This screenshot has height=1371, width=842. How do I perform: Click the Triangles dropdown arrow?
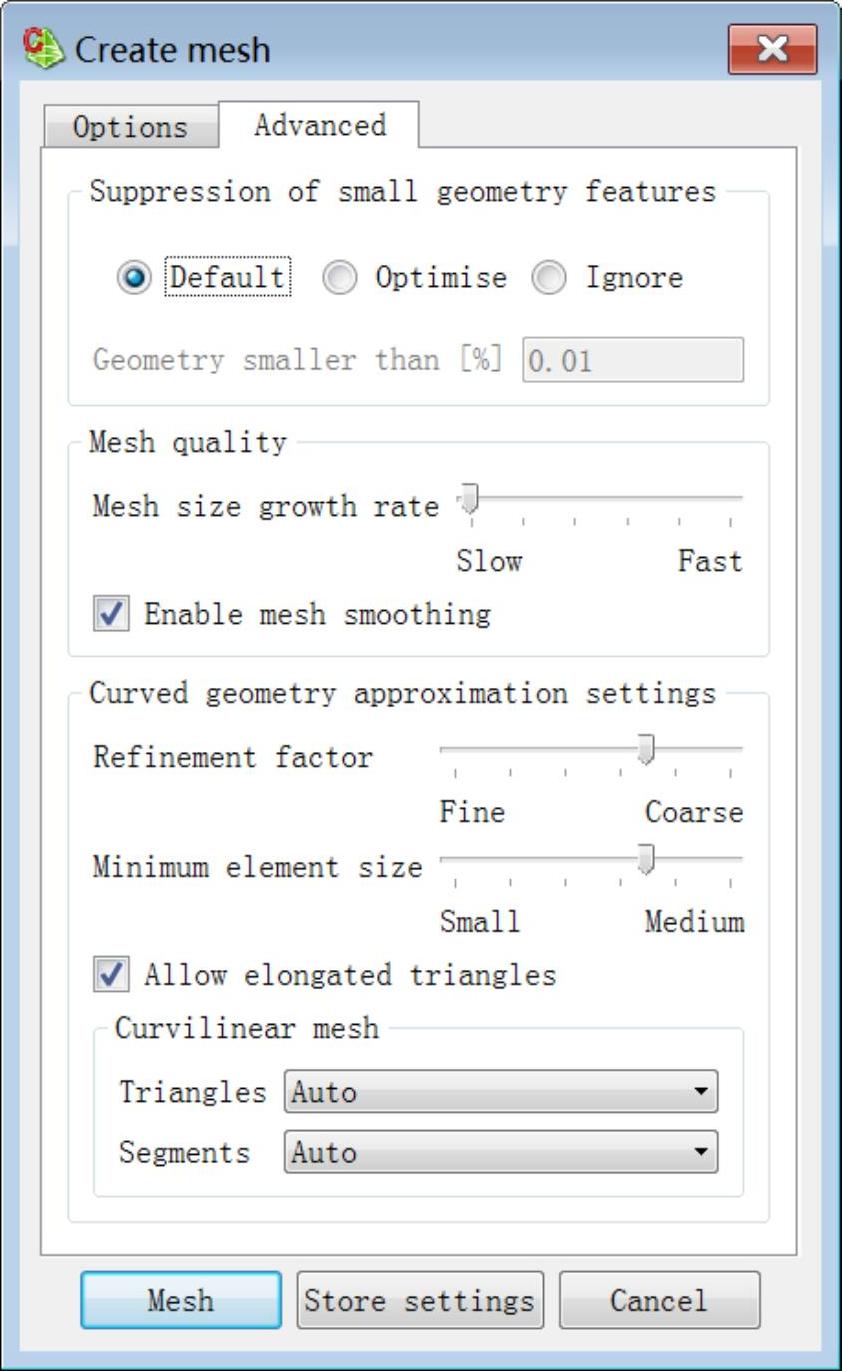coord(702,1092)
